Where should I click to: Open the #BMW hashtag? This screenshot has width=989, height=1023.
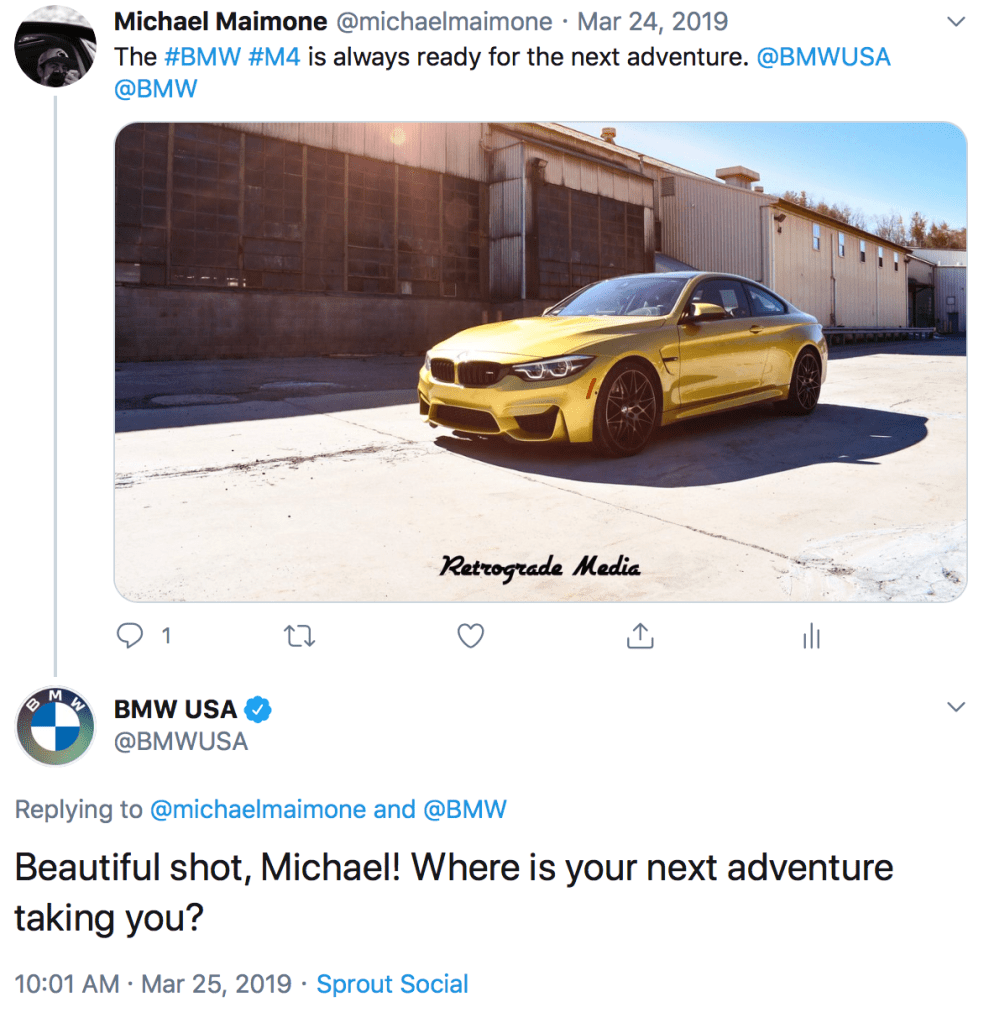pyautogui.click(x=202, y=57)
